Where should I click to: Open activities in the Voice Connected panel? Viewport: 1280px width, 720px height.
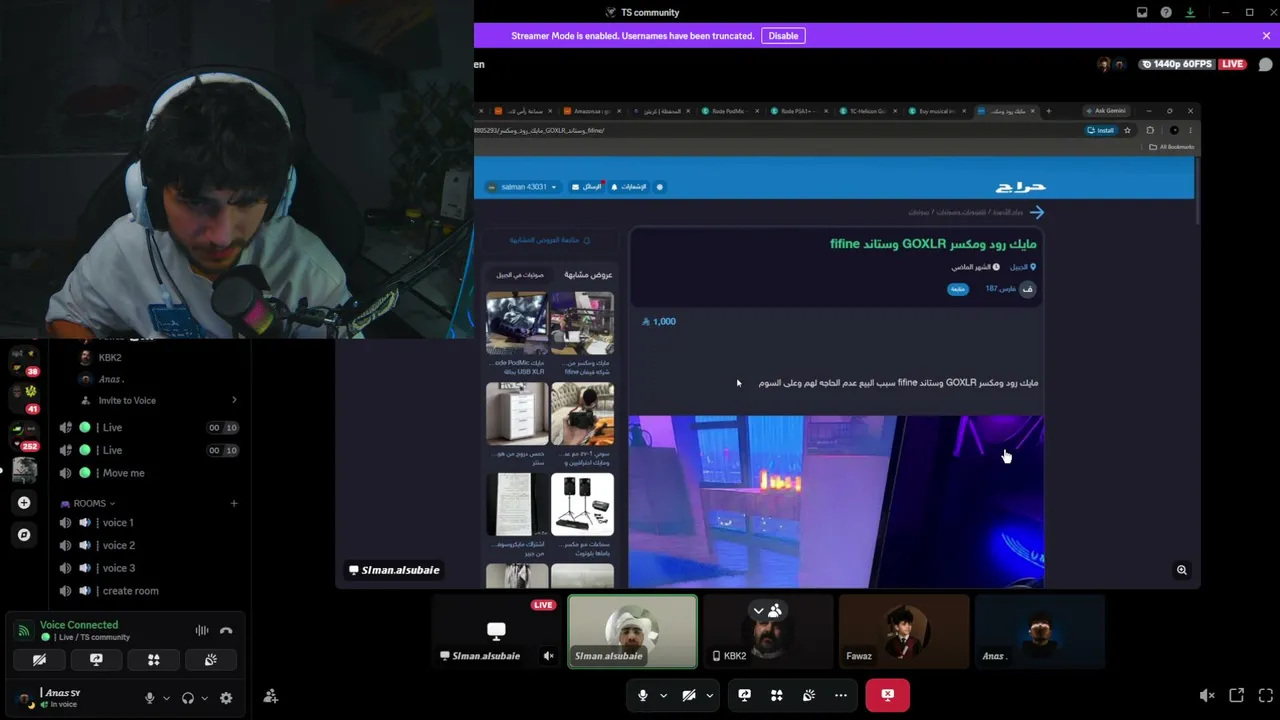tap(153, 660)
